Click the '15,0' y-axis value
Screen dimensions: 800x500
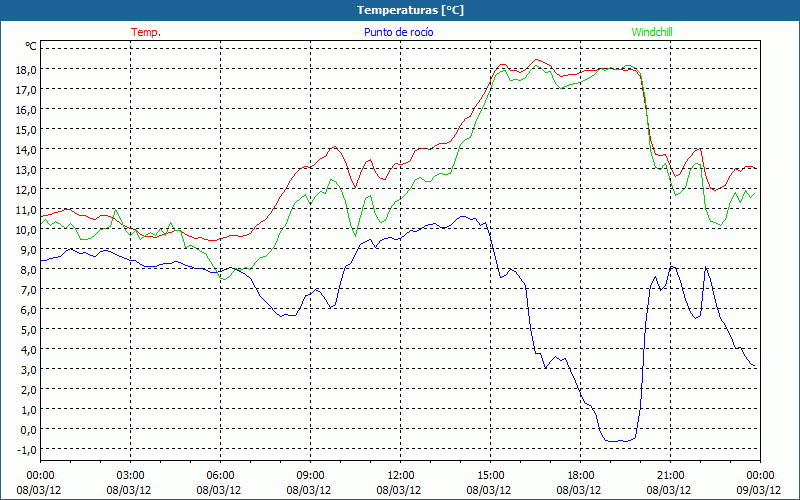point(26,130)
